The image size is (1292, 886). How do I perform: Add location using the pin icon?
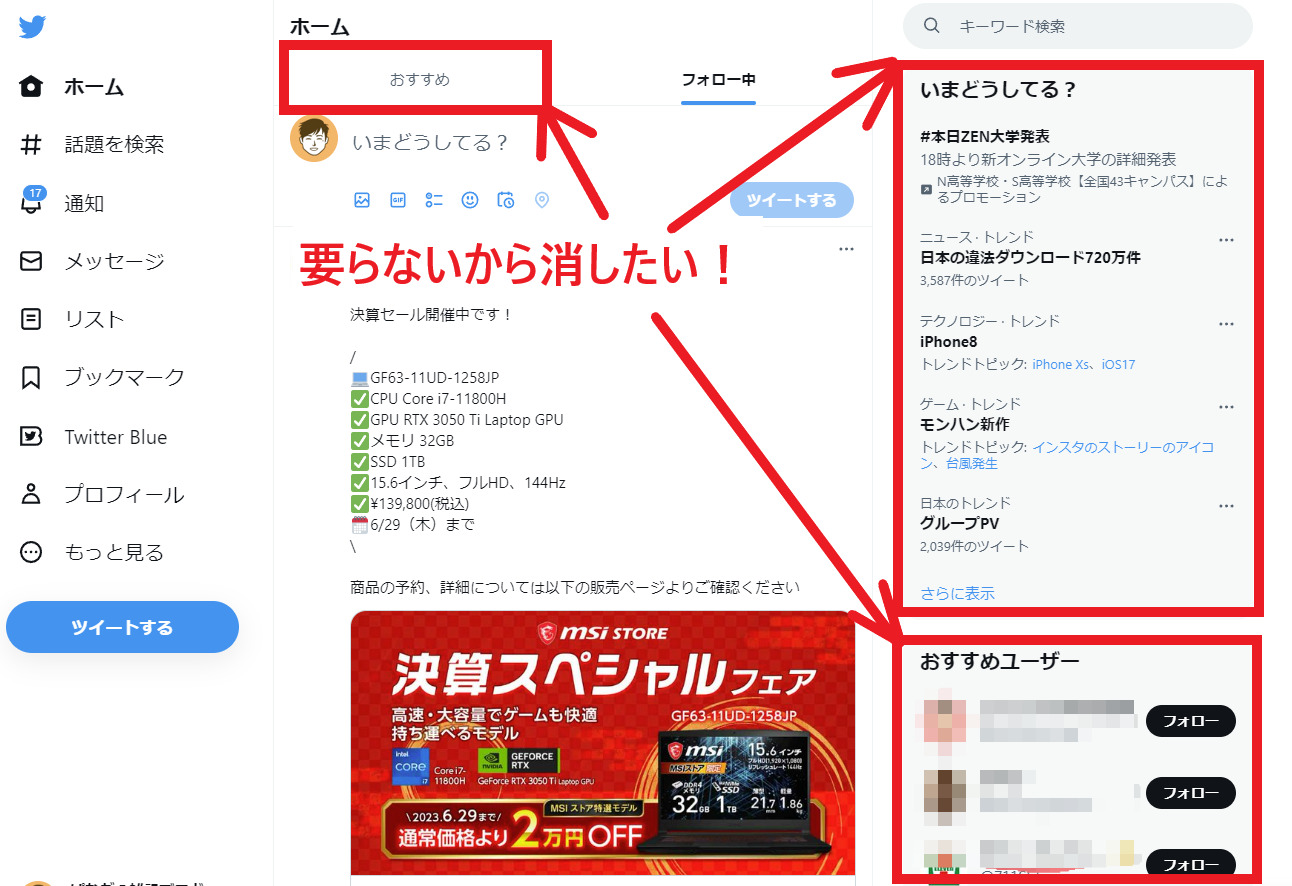coord(542,200)
